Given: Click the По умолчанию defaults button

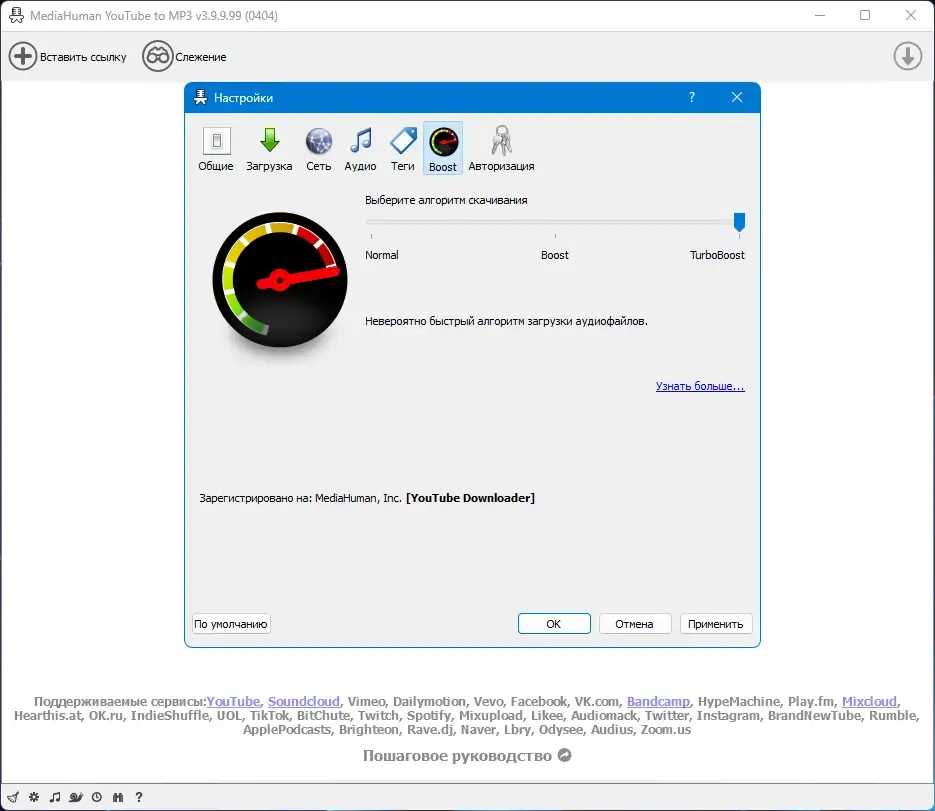Looking at the screenshot, I should click(231, 624).
